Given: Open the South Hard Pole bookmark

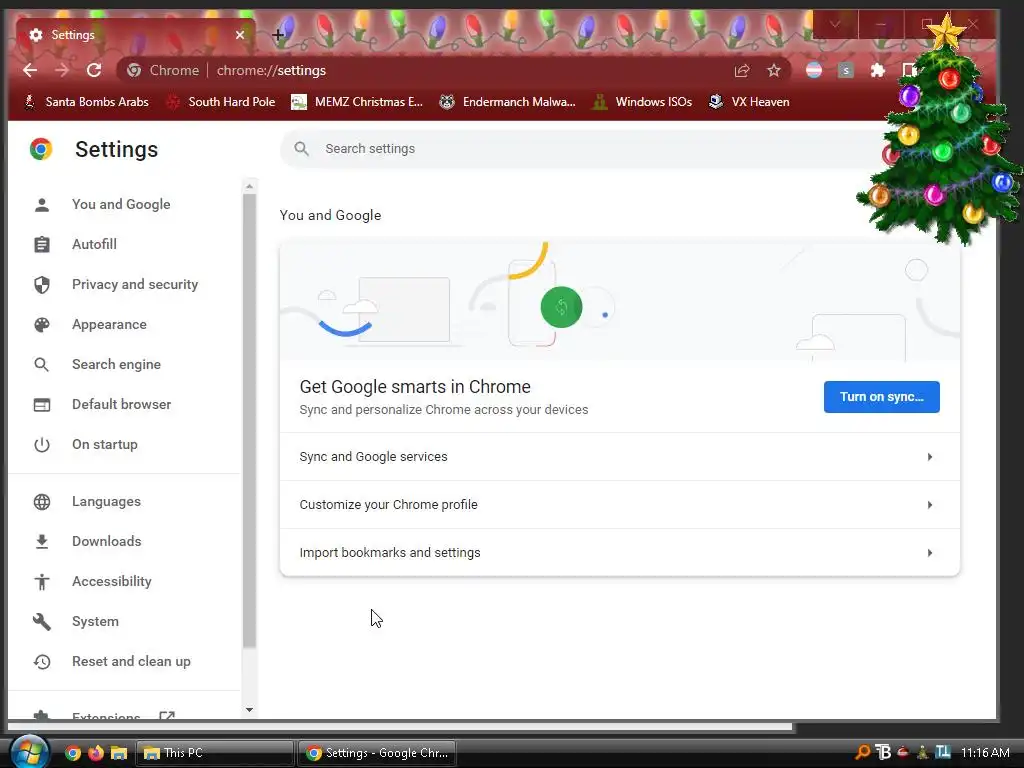Looking at the screenshot, I should (220, 102).
